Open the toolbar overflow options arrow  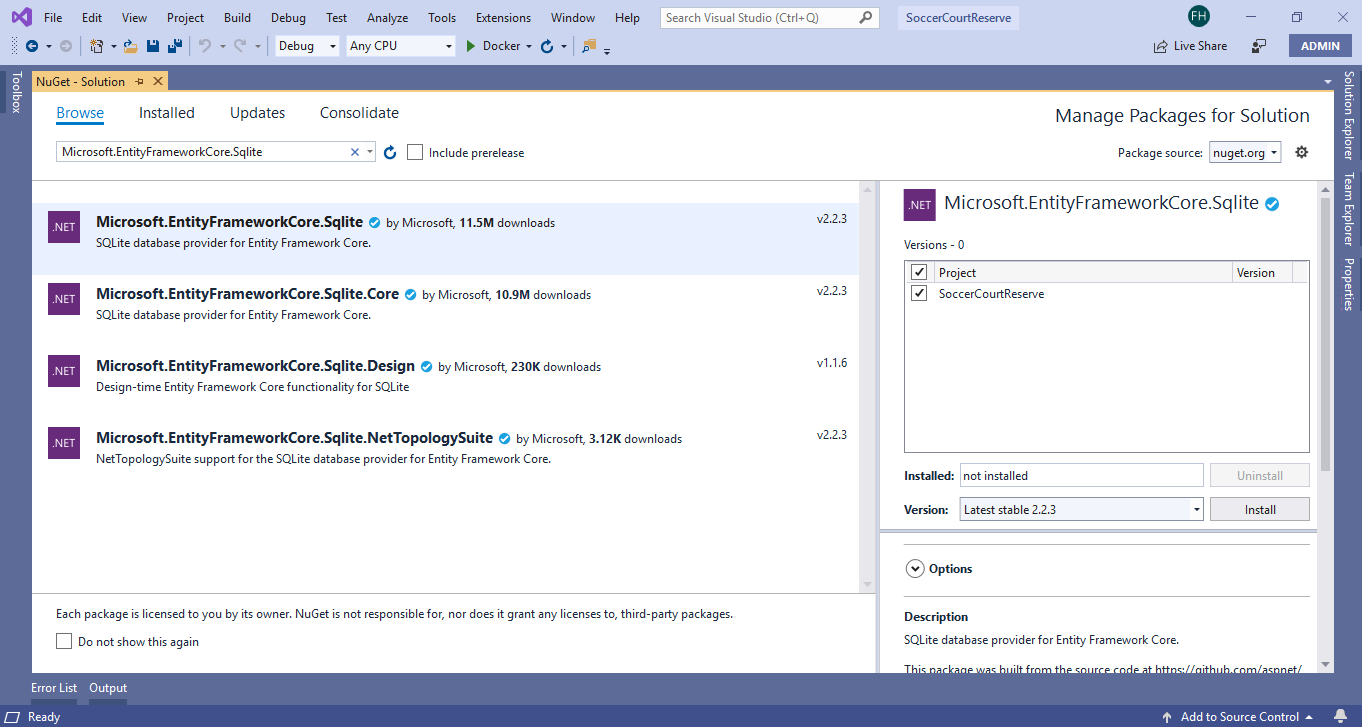tap(607, 49)
